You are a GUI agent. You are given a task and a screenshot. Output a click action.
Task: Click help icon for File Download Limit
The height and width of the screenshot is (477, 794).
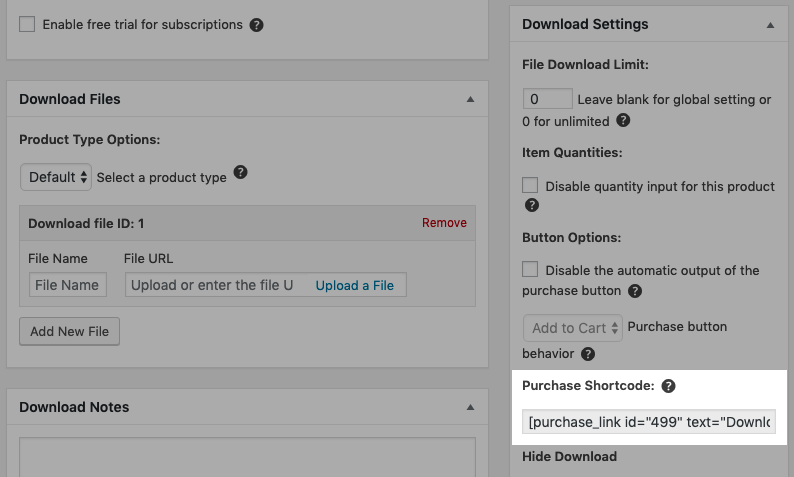pos(623,120)
